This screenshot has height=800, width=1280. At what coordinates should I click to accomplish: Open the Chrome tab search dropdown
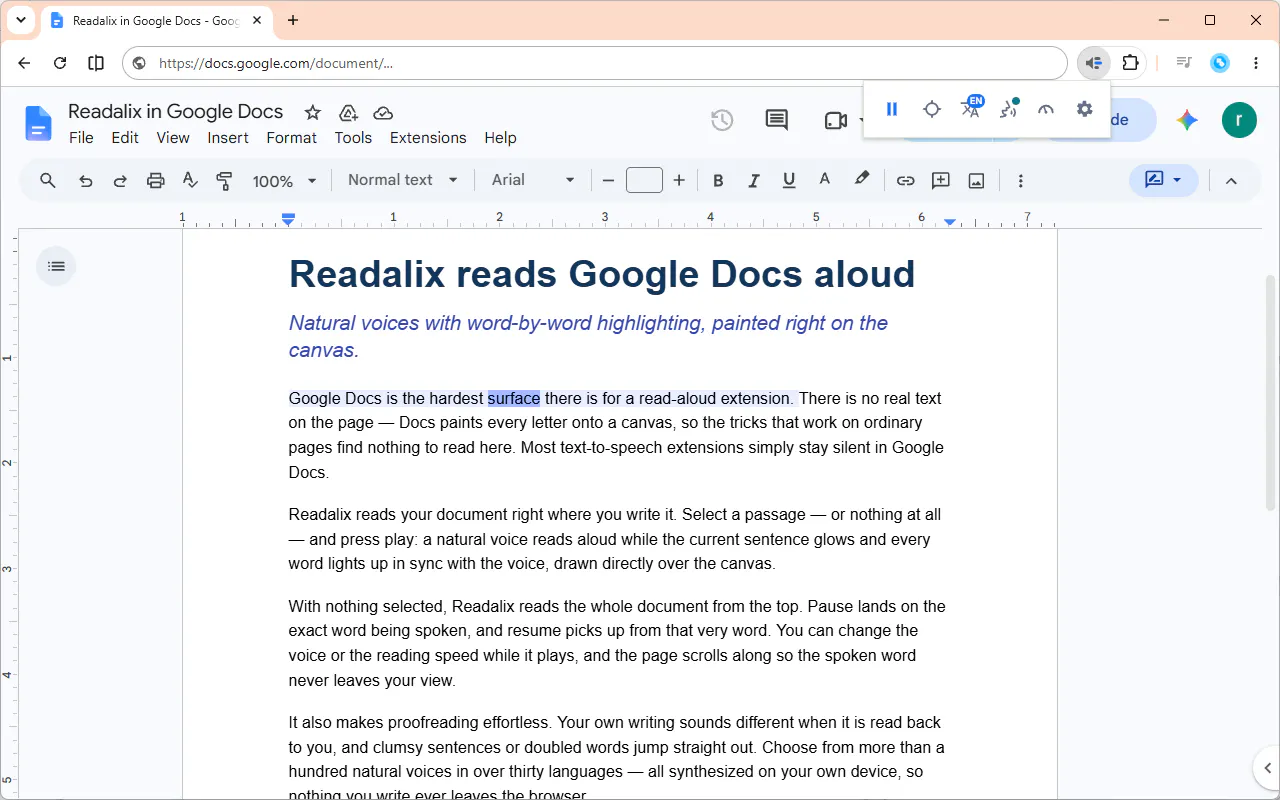(20, 20)
